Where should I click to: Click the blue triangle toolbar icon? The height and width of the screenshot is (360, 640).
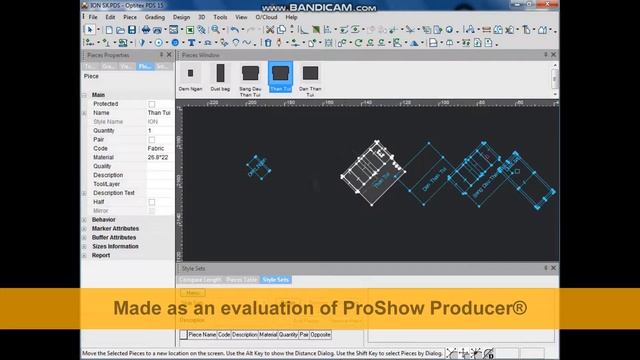(x=414, y=43)
